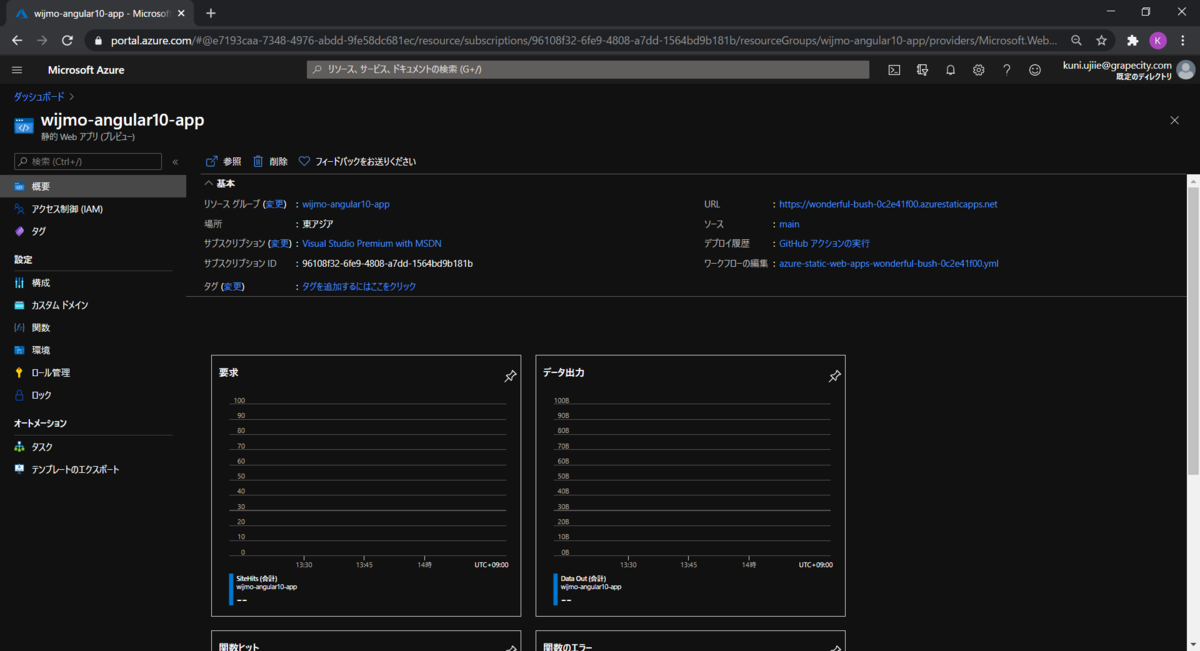Viewport: 1200px width, 651px height.
Task: Click the 東アジア location value
Action: click(318, 224)
